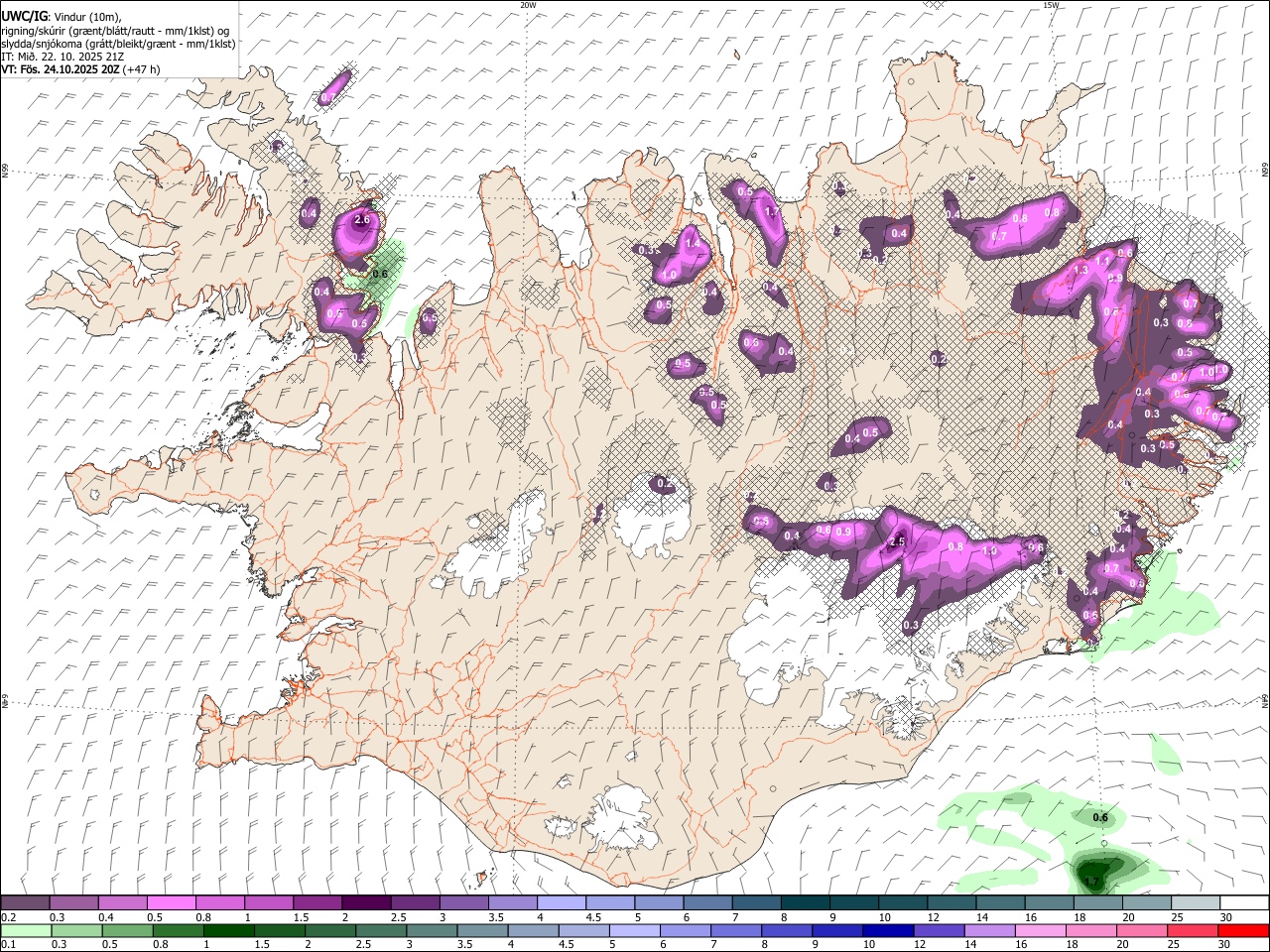The width and height of the screenshot is (1270, 952).
Task: Click the 'VT: Fös. 24.10.2025 20Z (+47 h)' line
Action: [80, 69]
